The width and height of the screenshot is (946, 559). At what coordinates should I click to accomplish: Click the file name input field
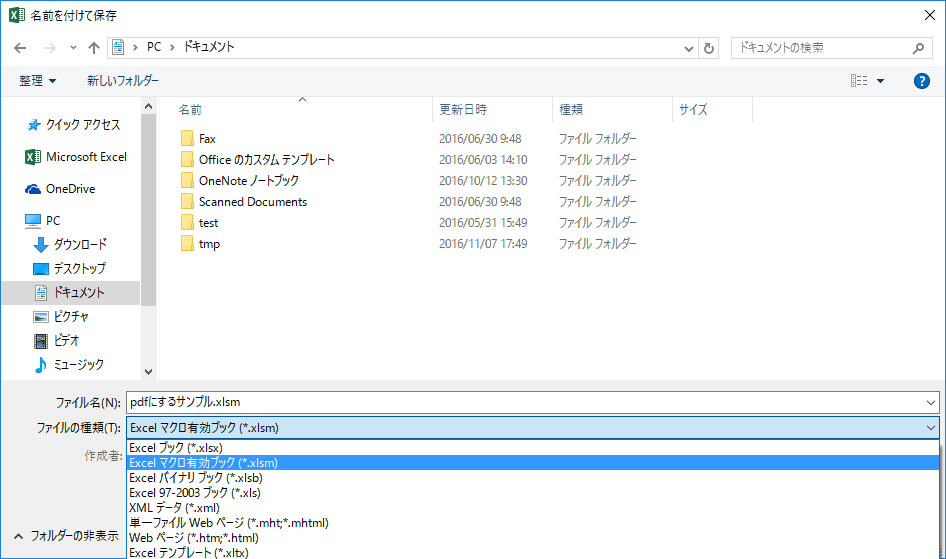[525, 402]
